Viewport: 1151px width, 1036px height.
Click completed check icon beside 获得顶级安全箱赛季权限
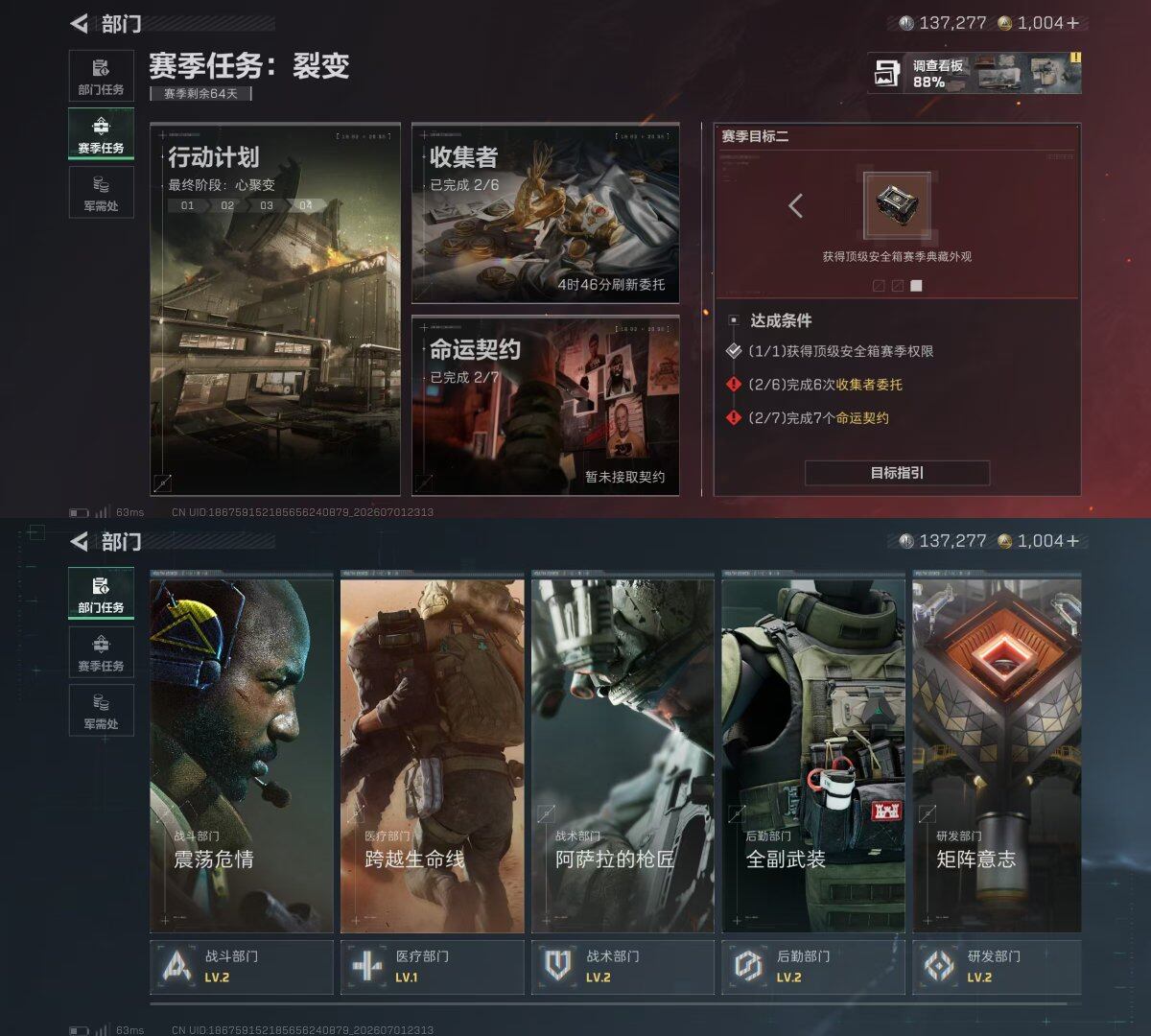click(x=734, y=351)
